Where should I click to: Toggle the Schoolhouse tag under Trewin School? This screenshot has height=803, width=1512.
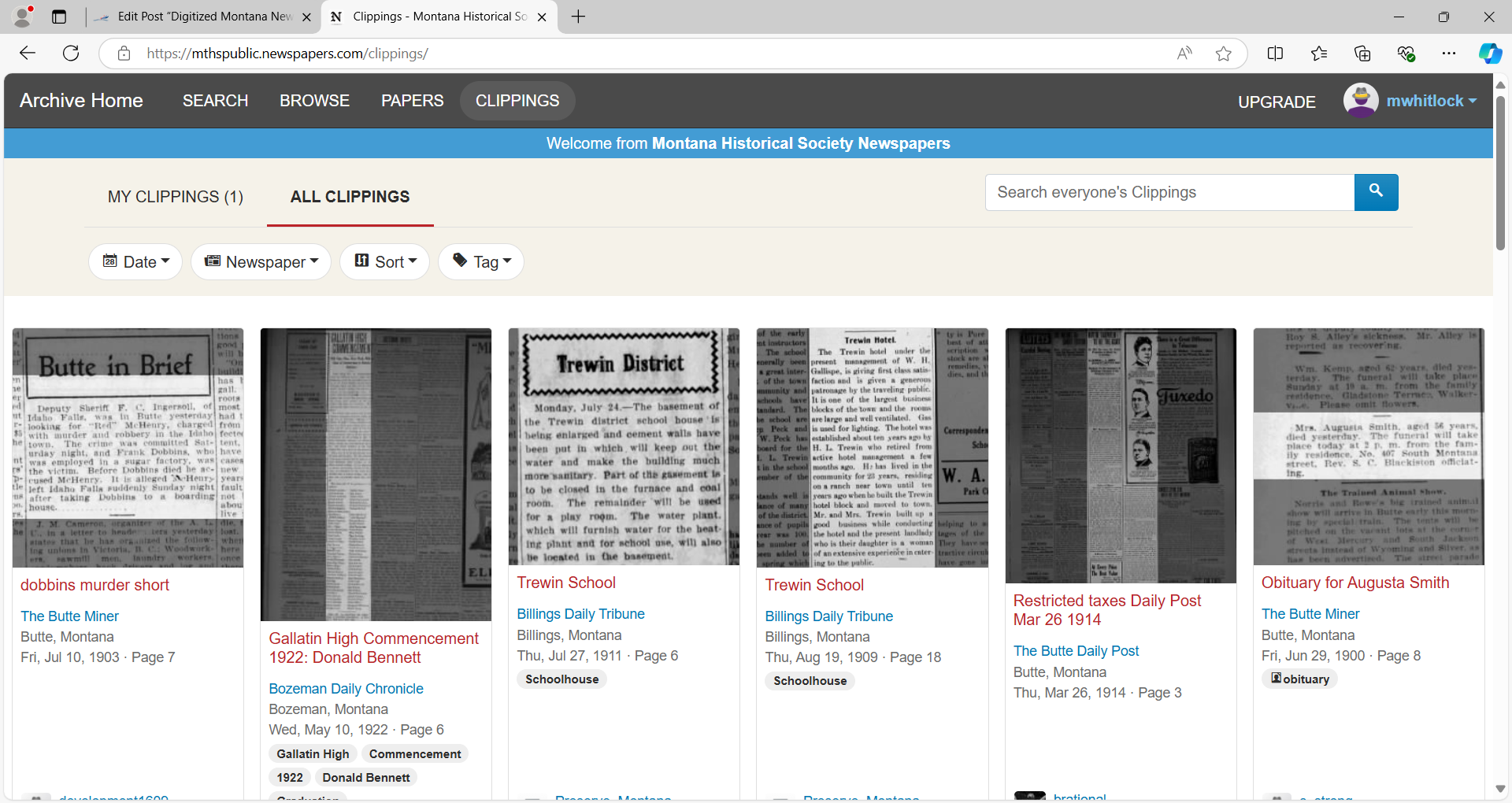click(x=561, y=679)
